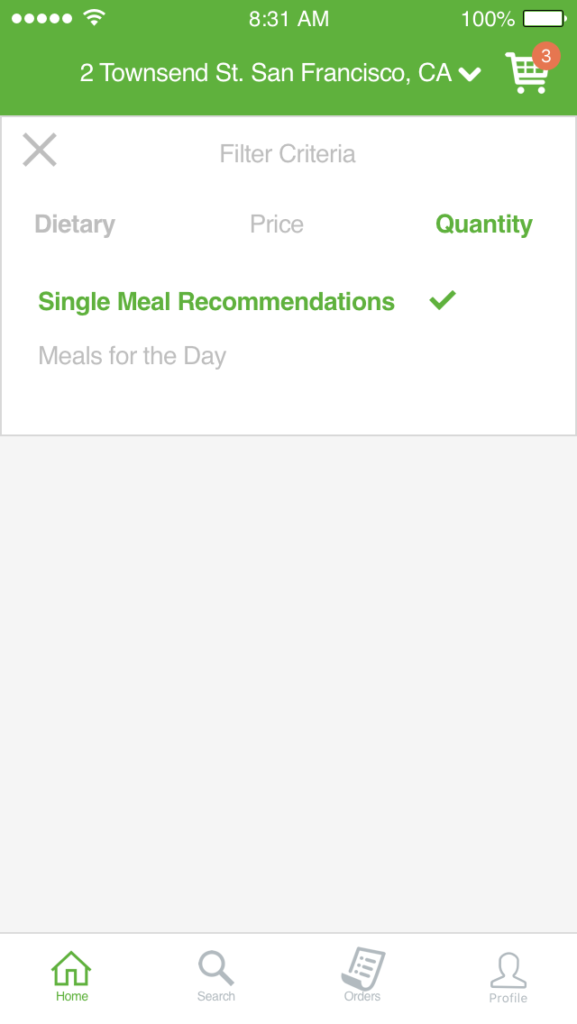Select Single Meal Recommendations option
Viewport: 577px width, 1024px height.
click(217, 302)
